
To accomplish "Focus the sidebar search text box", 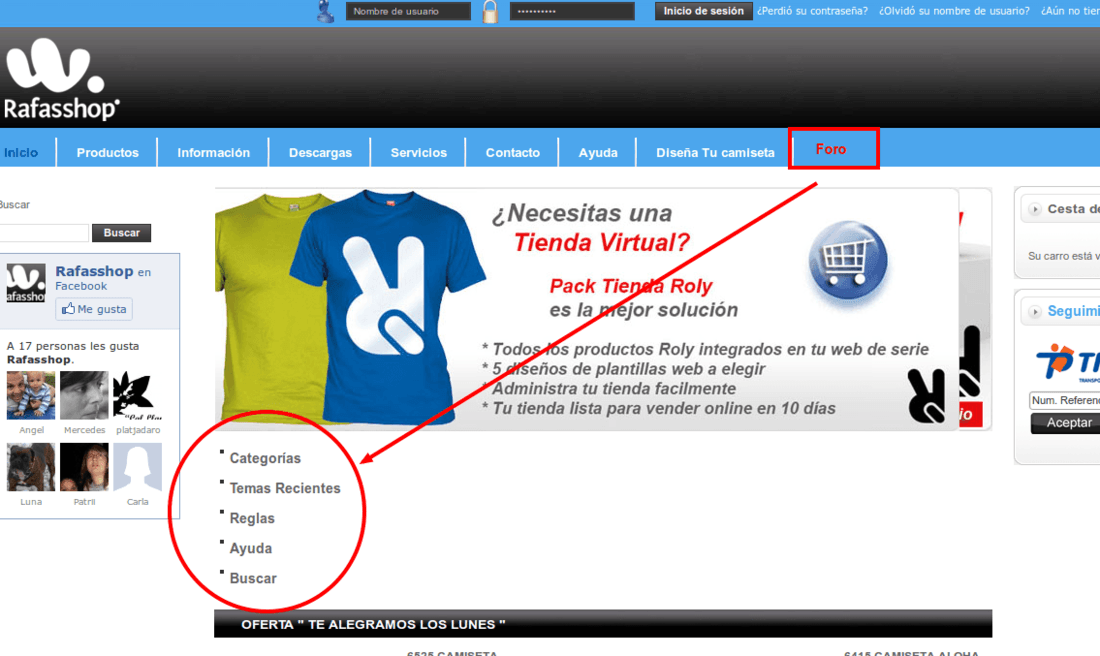I will pyautogui.click(x=43, y=233).
